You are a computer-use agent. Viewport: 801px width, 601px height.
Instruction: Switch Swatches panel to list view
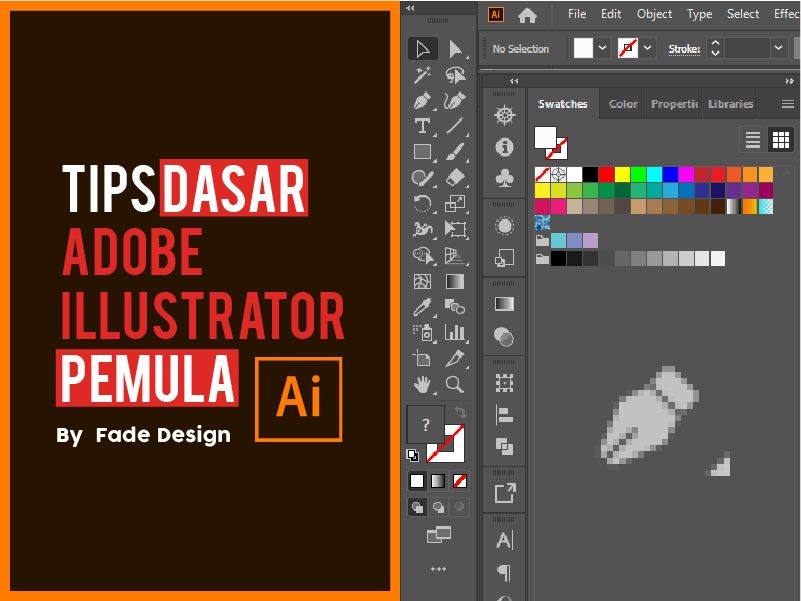(x=752, y=139)
